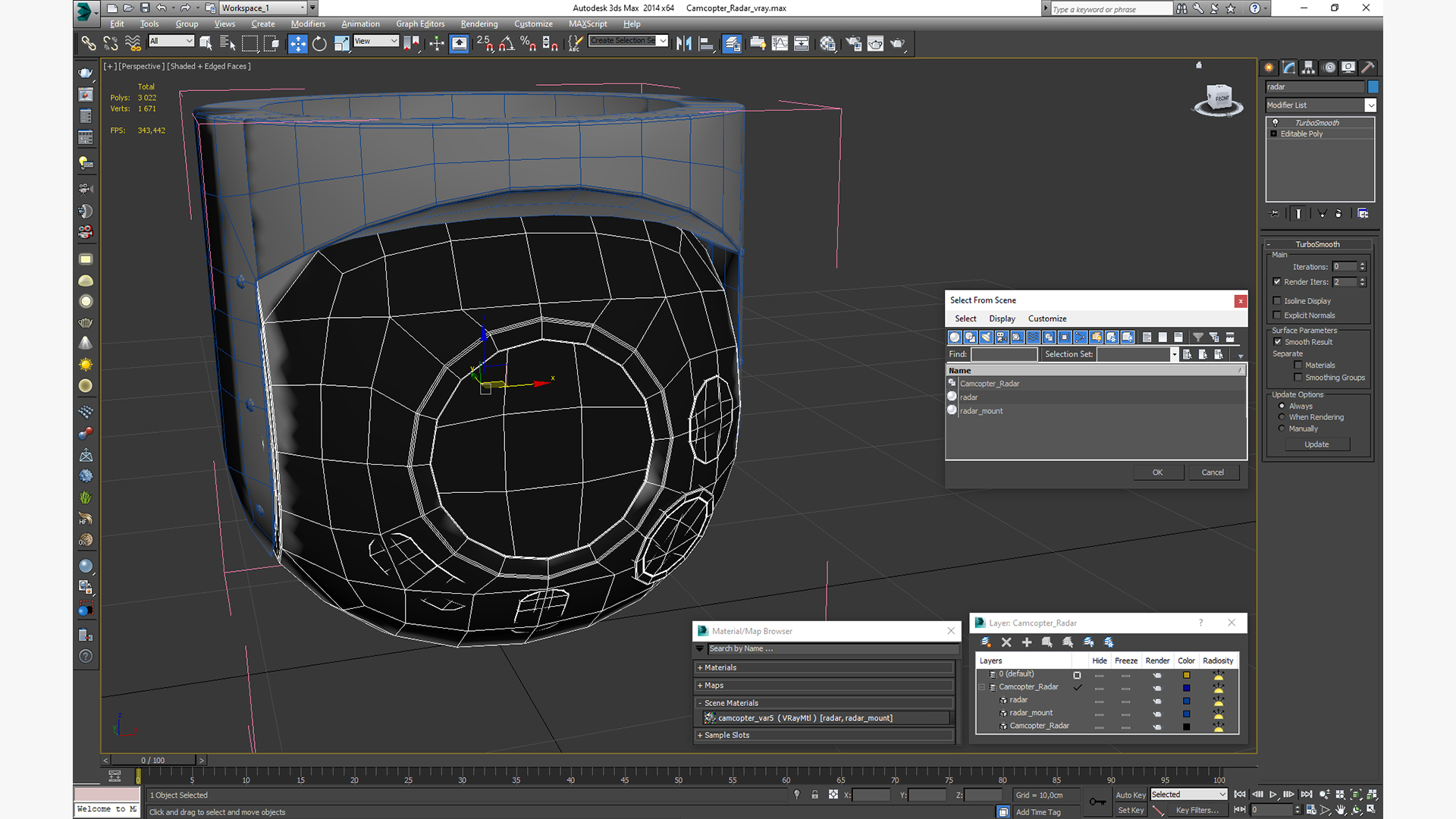This screenshot has width=1456, height=819.
Task: Open the MAXScript menu
Action: [588, 24]
